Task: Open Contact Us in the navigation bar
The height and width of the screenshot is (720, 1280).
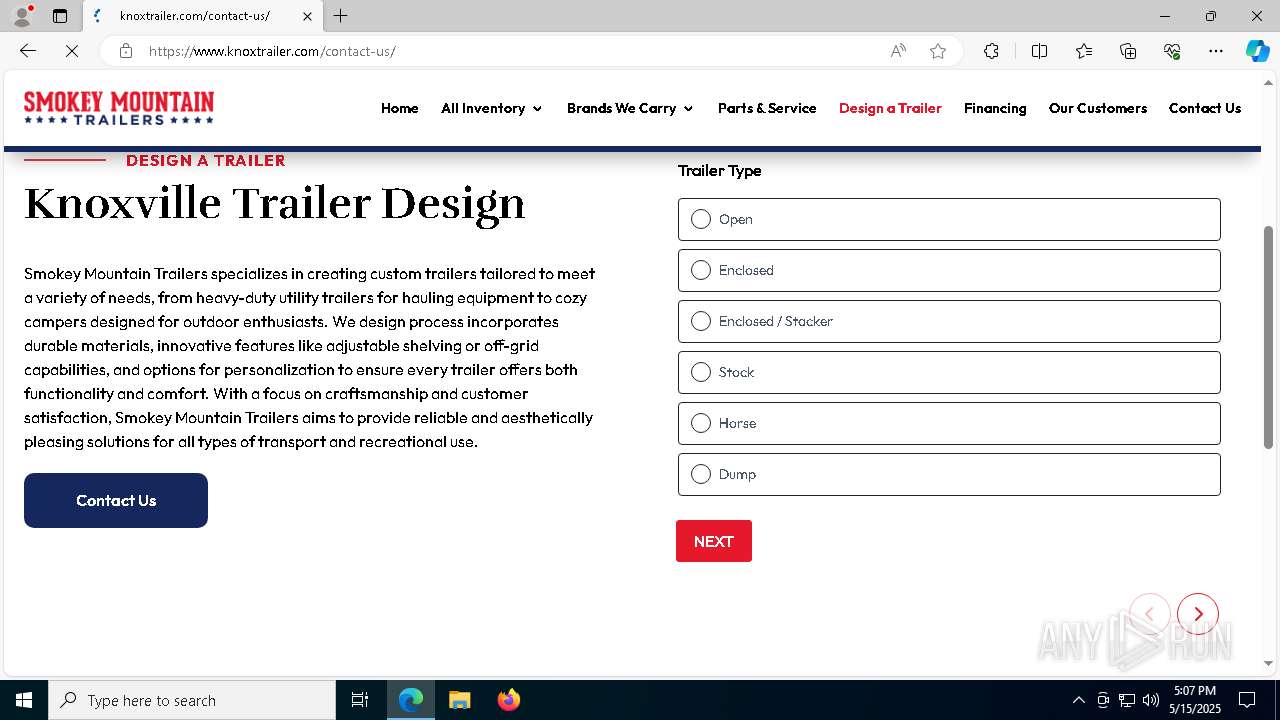Action: click(1205, 108)
